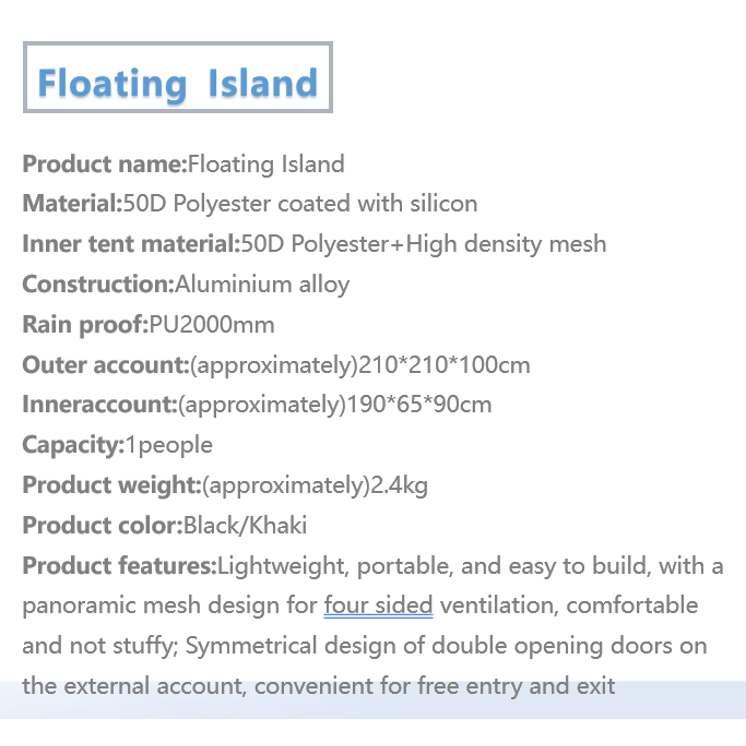Click the 'Product name:' label
Viewport: 746px width, 746px height.
click(x=105, y=164)
